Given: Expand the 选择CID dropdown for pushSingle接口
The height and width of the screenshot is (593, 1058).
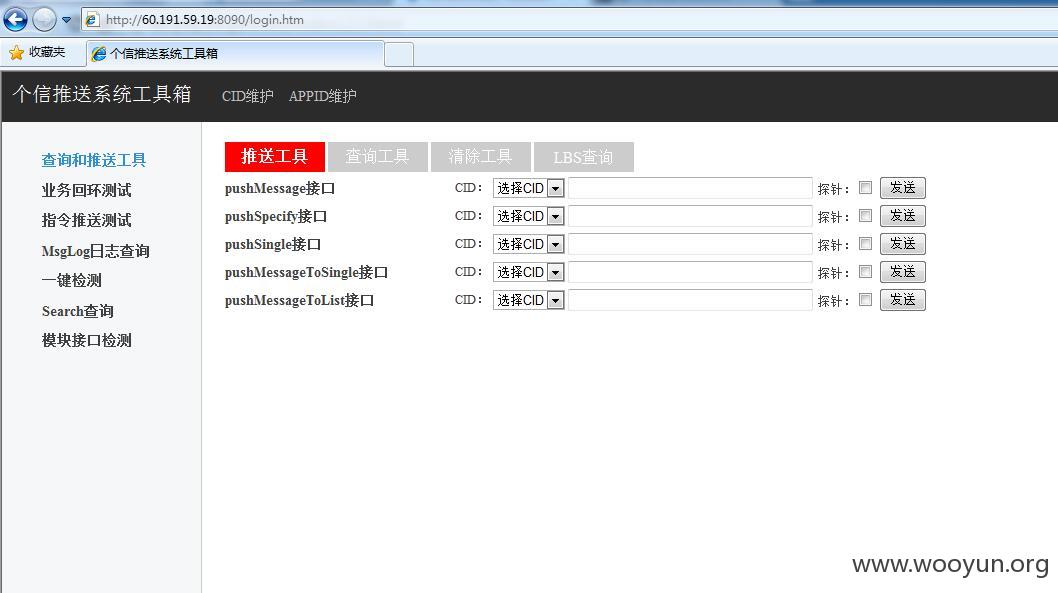Looking at the screenshot, I should click(528, 244).
